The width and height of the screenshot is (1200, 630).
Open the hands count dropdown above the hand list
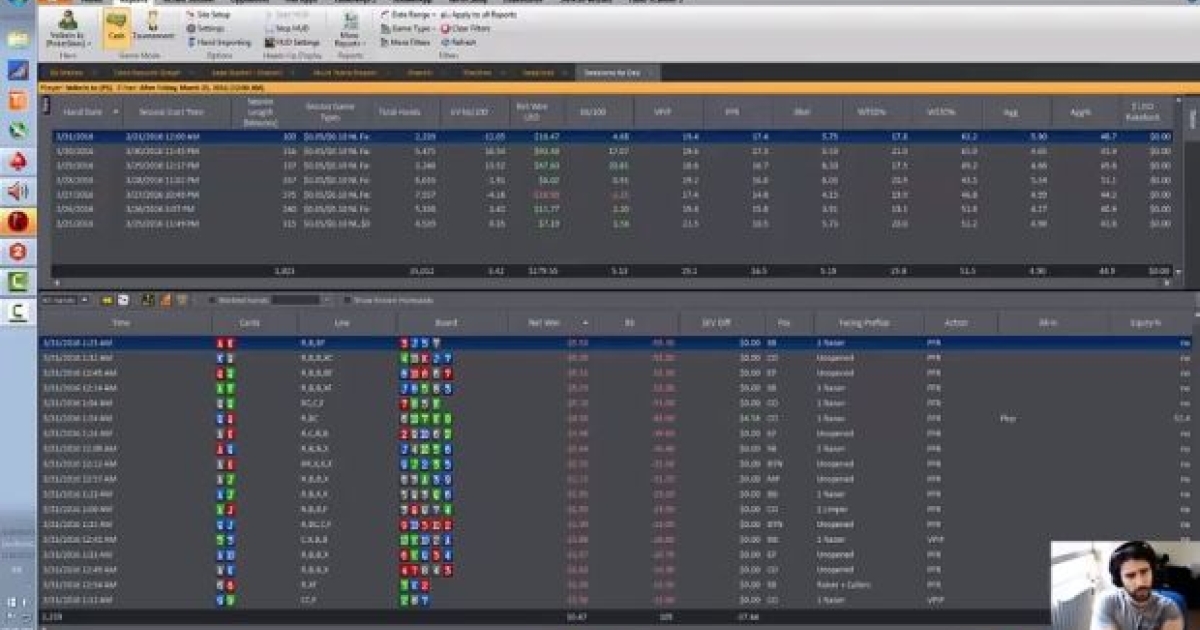tap(65, 300)
